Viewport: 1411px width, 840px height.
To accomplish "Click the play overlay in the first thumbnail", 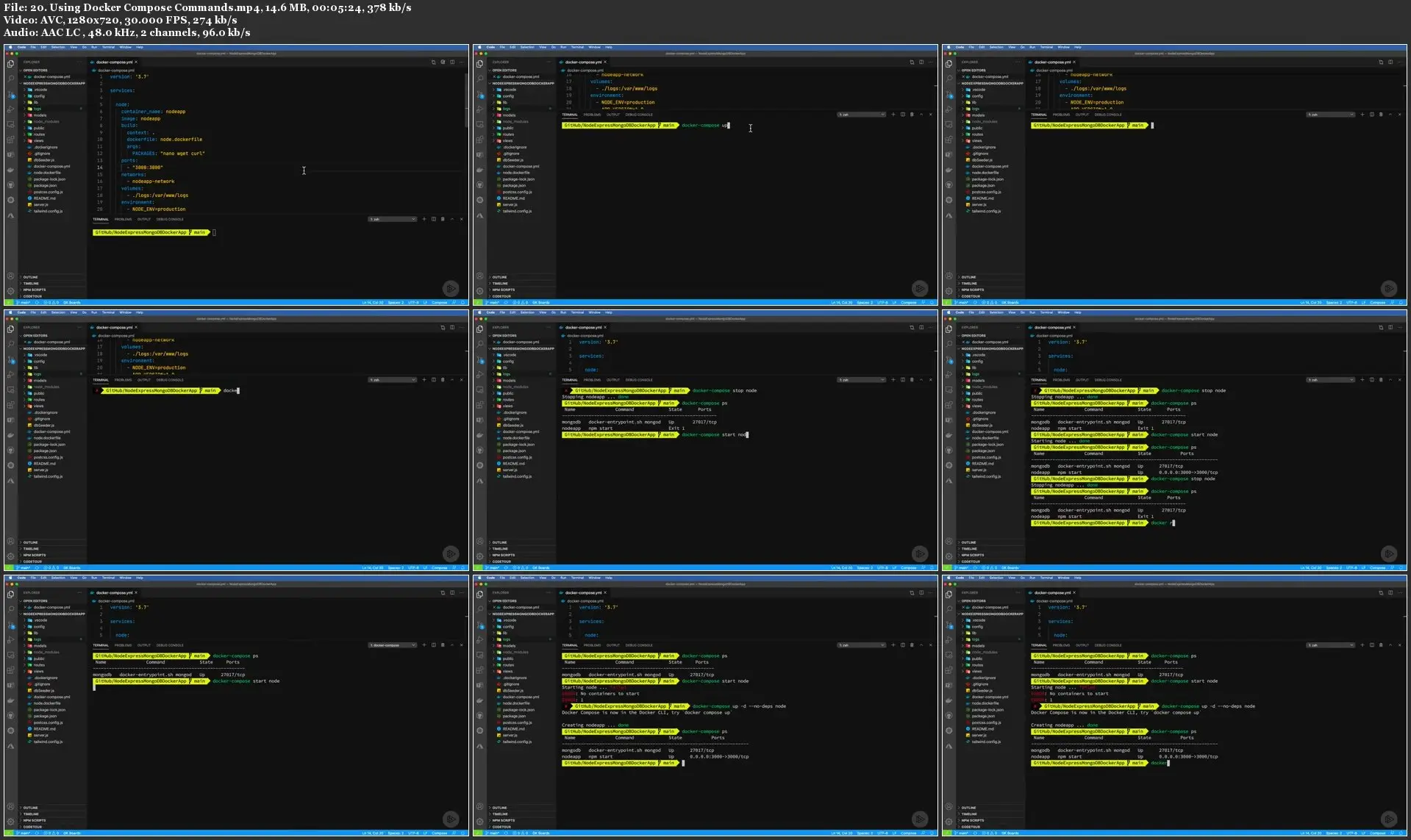I will click(451, 289).
